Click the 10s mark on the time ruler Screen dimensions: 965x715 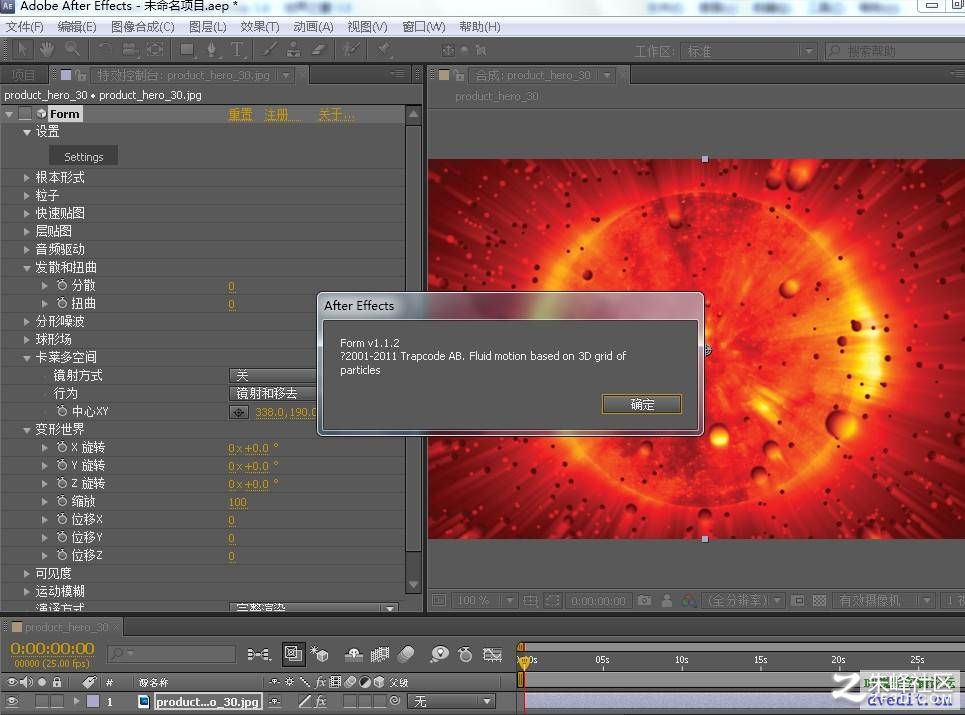point(681,660)
